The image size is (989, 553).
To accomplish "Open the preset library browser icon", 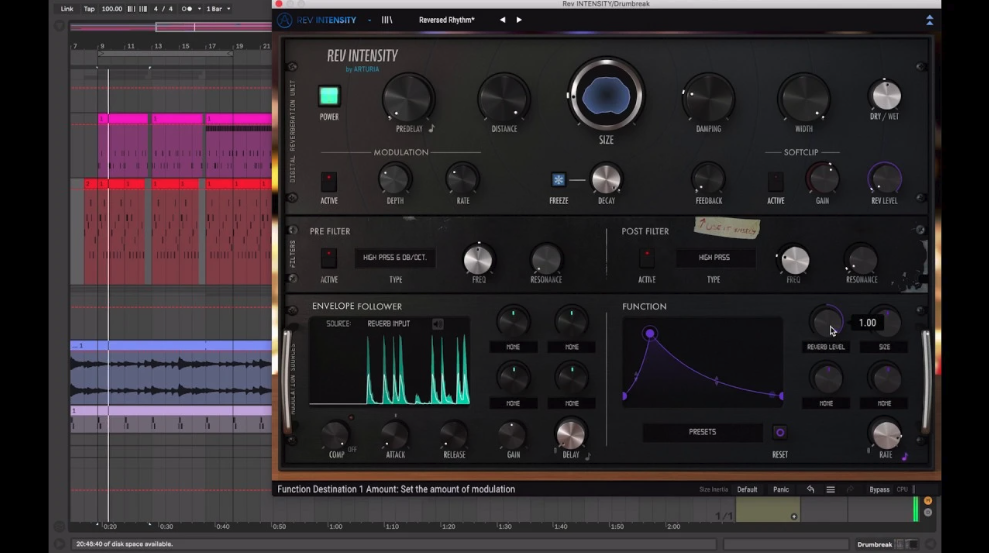I will pyautogui.click(x=387, y=20).
